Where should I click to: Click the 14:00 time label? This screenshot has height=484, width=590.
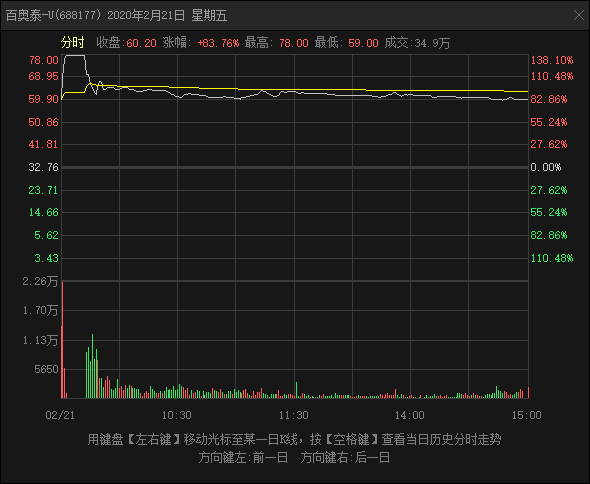point(409,415)
